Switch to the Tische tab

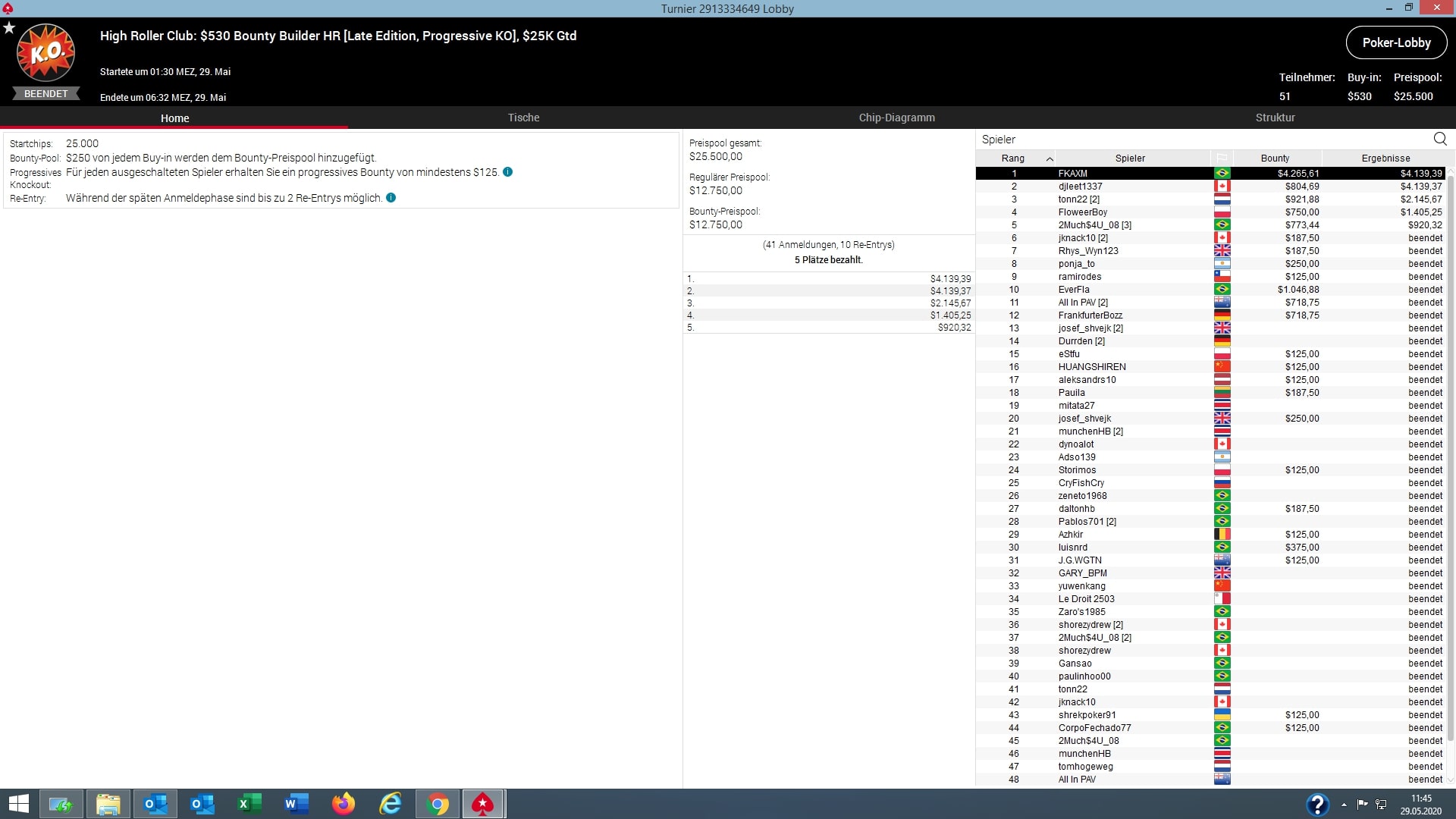point(523,118)
